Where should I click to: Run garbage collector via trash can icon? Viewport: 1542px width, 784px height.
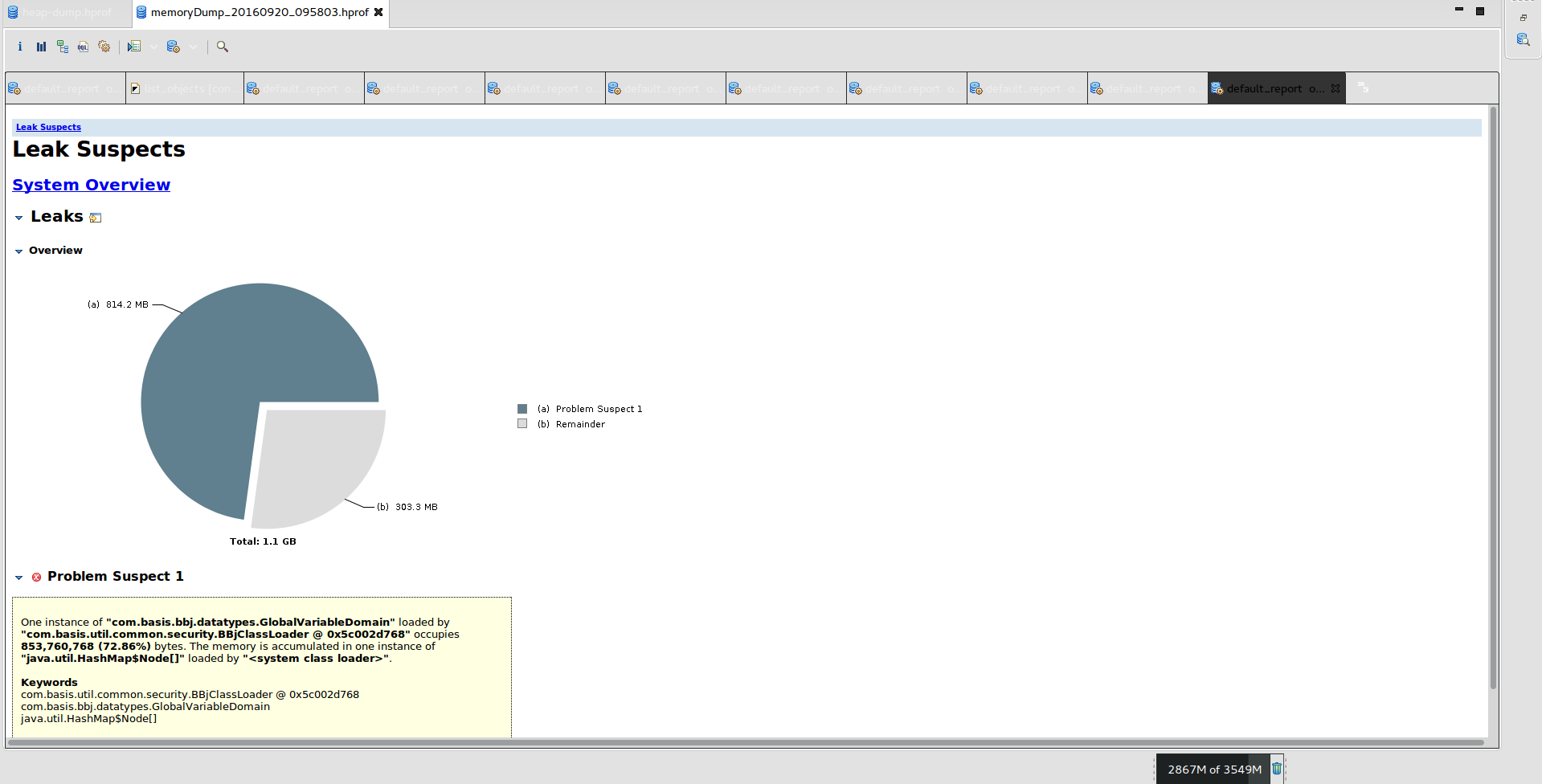click(x=1277, y=769)
